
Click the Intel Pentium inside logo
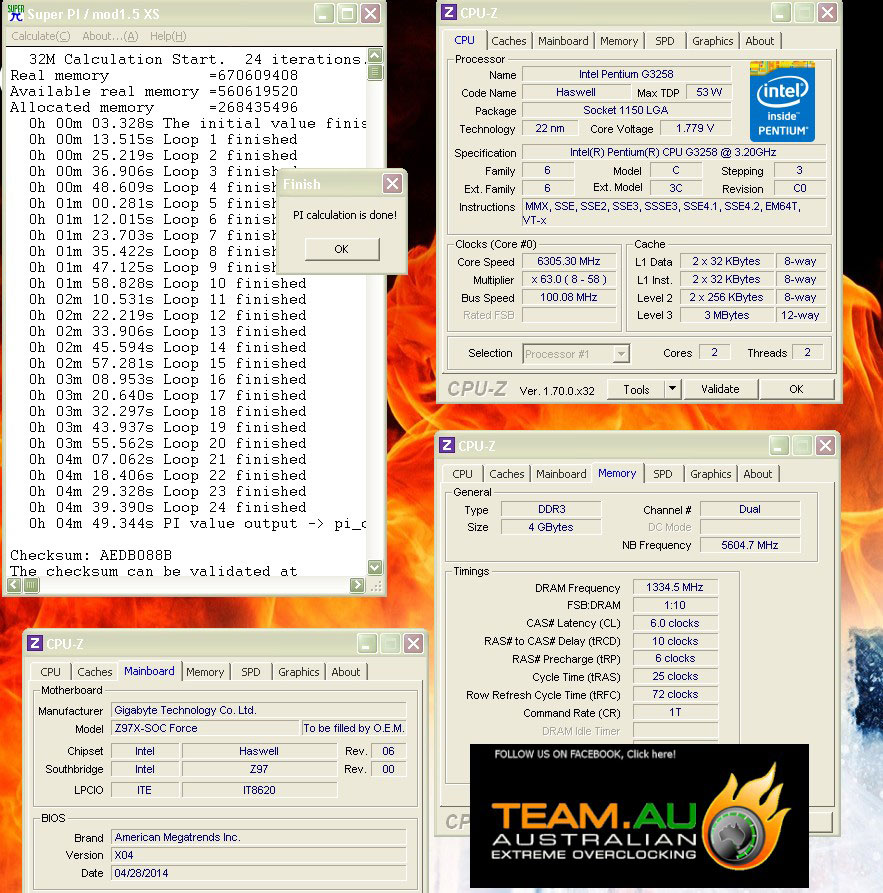point(782,102)
